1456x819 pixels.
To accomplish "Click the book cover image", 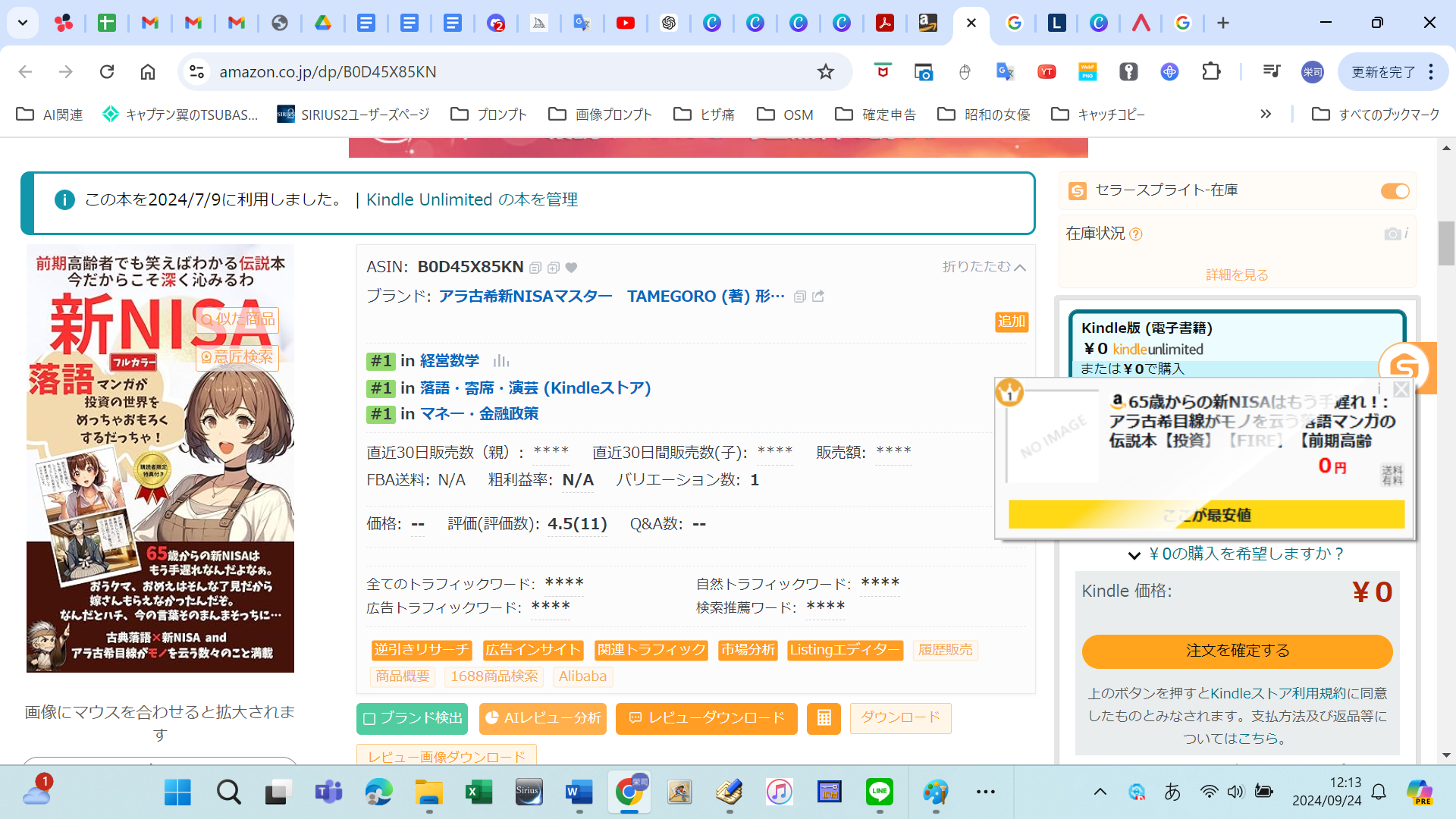I will tap(160, 459).
